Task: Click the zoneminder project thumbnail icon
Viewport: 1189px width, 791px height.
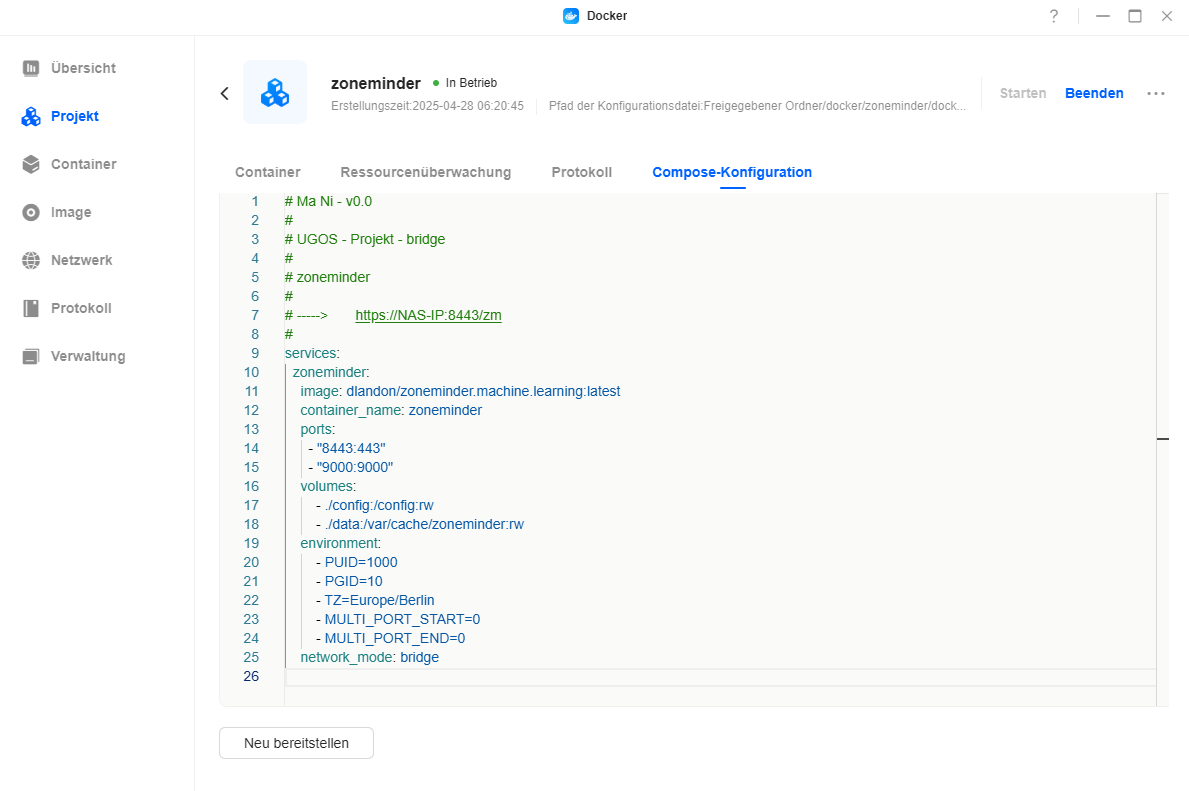Action: tap(275, 92)
